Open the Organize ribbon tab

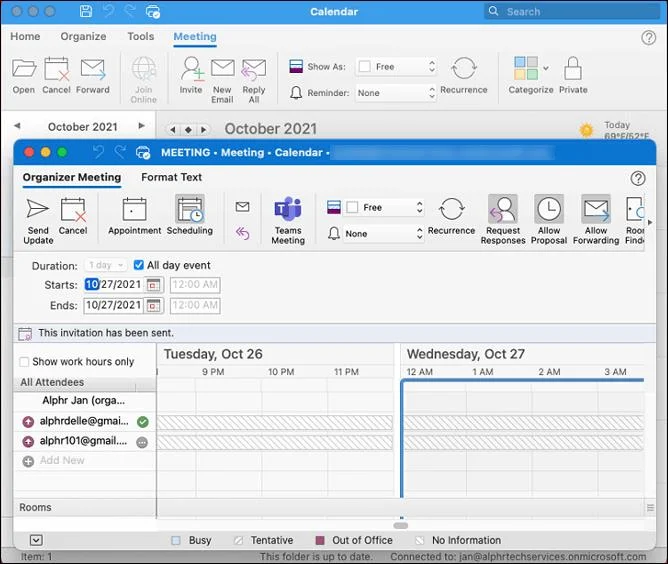(x=83, y=37)
